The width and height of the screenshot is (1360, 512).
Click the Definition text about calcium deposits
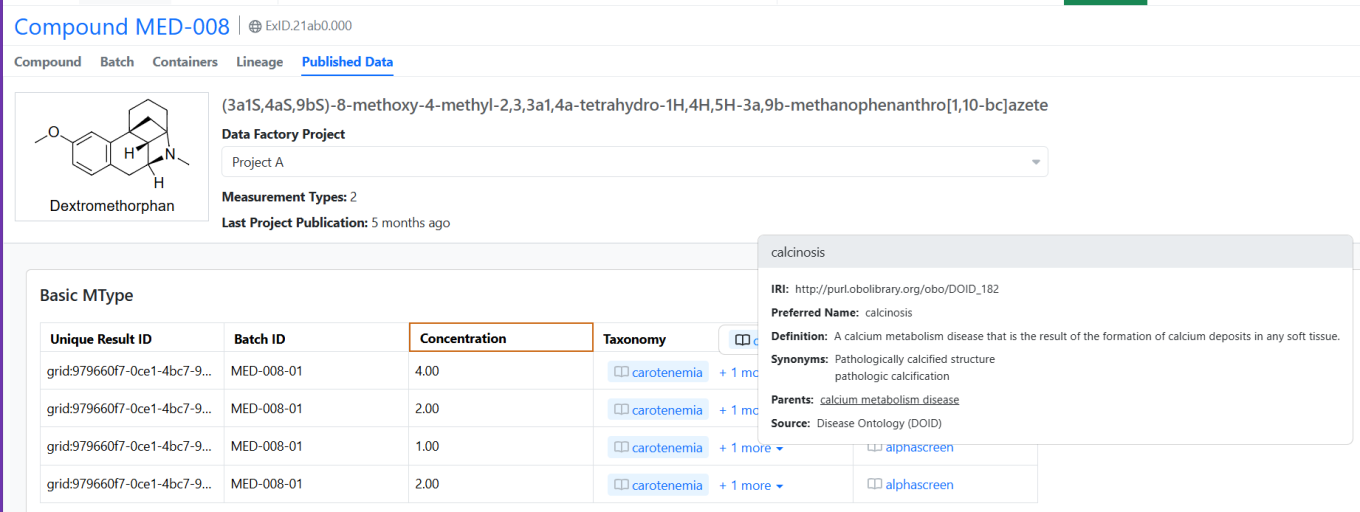tap(1086, 336)
